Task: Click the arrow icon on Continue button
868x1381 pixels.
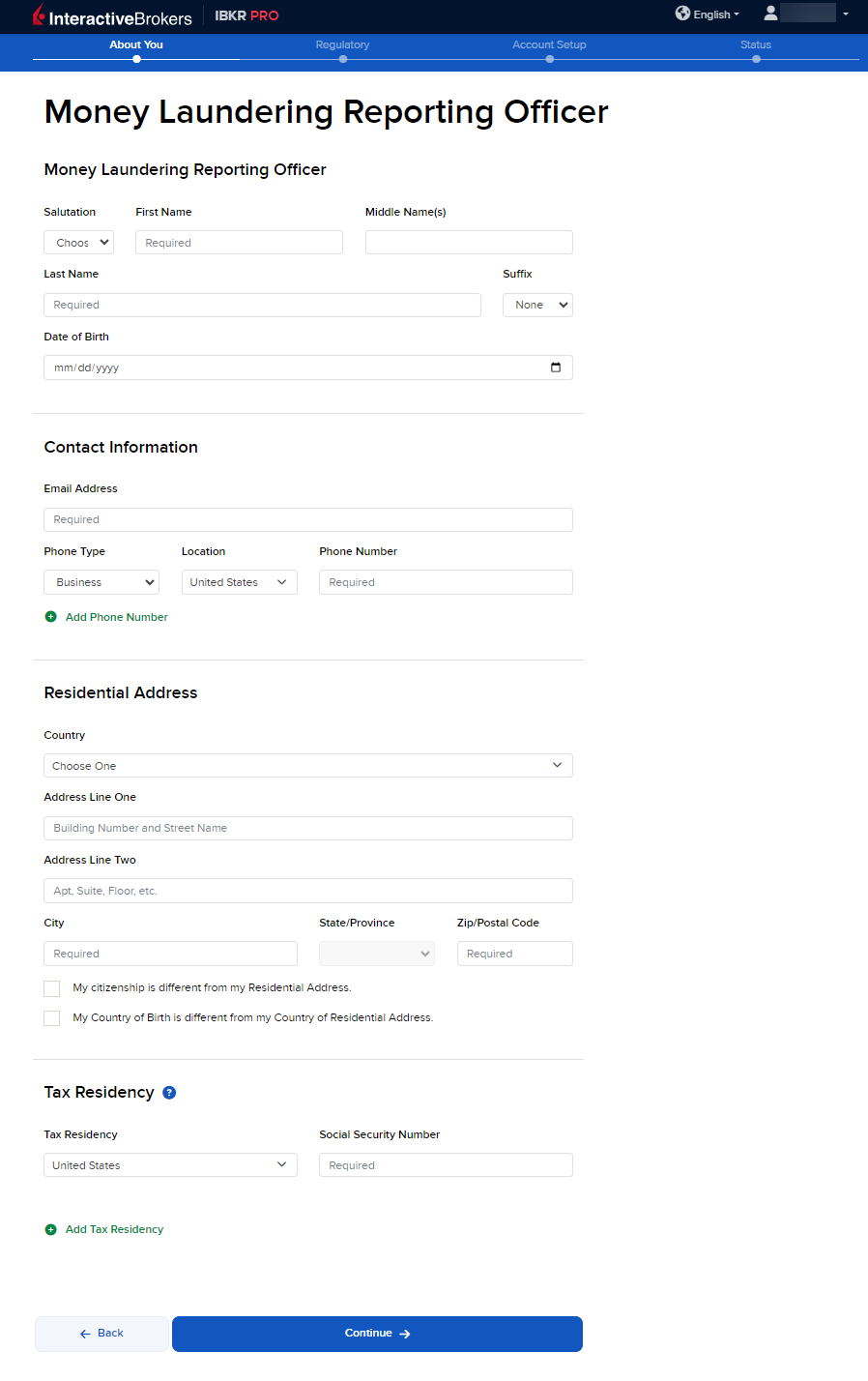Action: pyautogui.click(x=405, y=1334)
